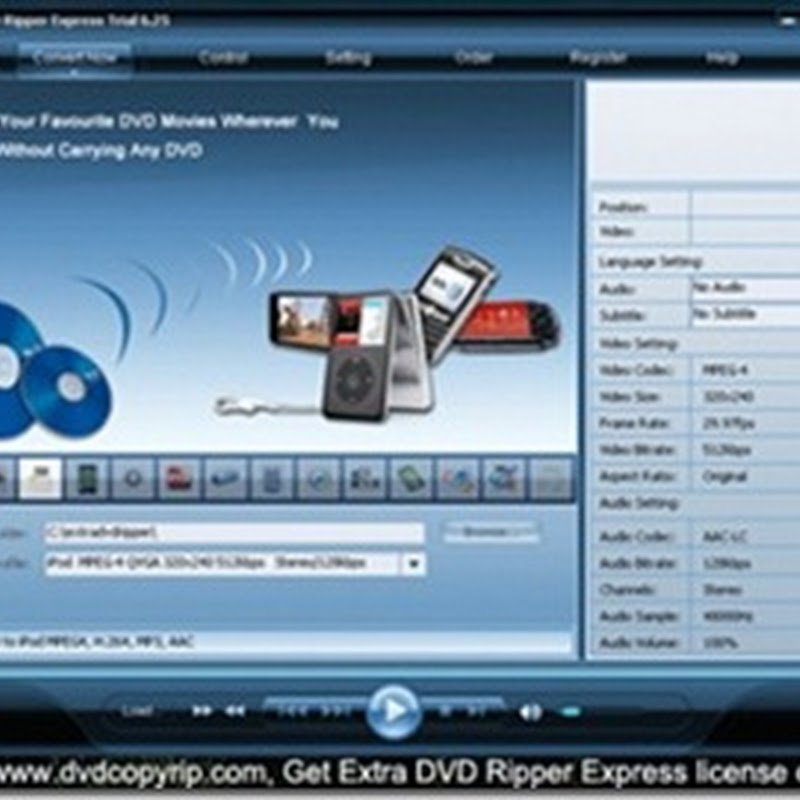Start playback with the round Play button

pos(393,711)
